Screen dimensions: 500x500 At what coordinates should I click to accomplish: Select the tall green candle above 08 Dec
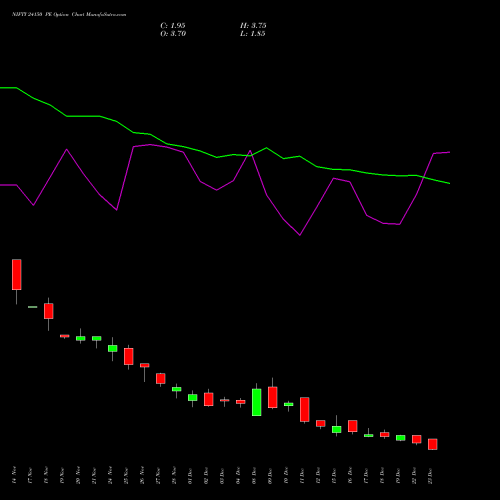tap(257, 402)
